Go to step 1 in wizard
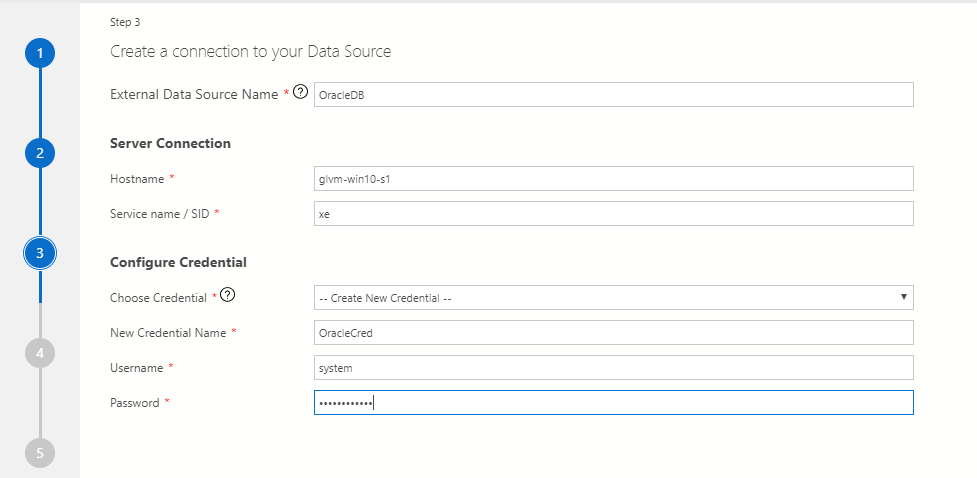977x478 pixels. point(40,53)
